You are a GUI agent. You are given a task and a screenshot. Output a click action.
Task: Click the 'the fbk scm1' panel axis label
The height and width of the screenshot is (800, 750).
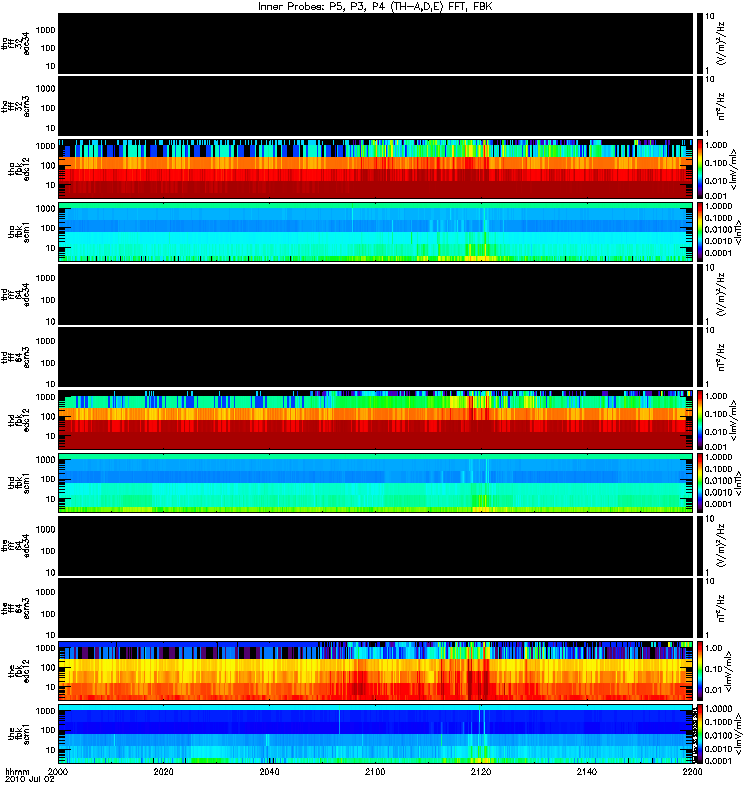pos(19,734)
